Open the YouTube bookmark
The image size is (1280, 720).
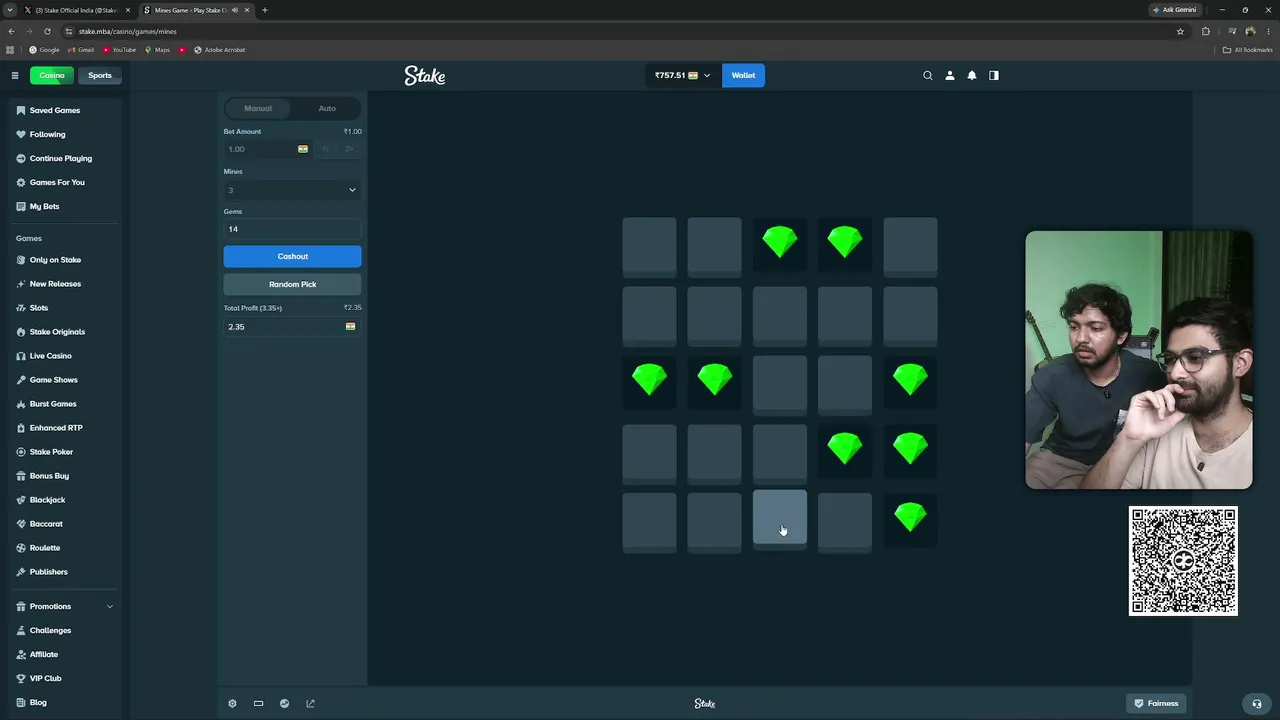pyautogui.click(x=119, y=50)
